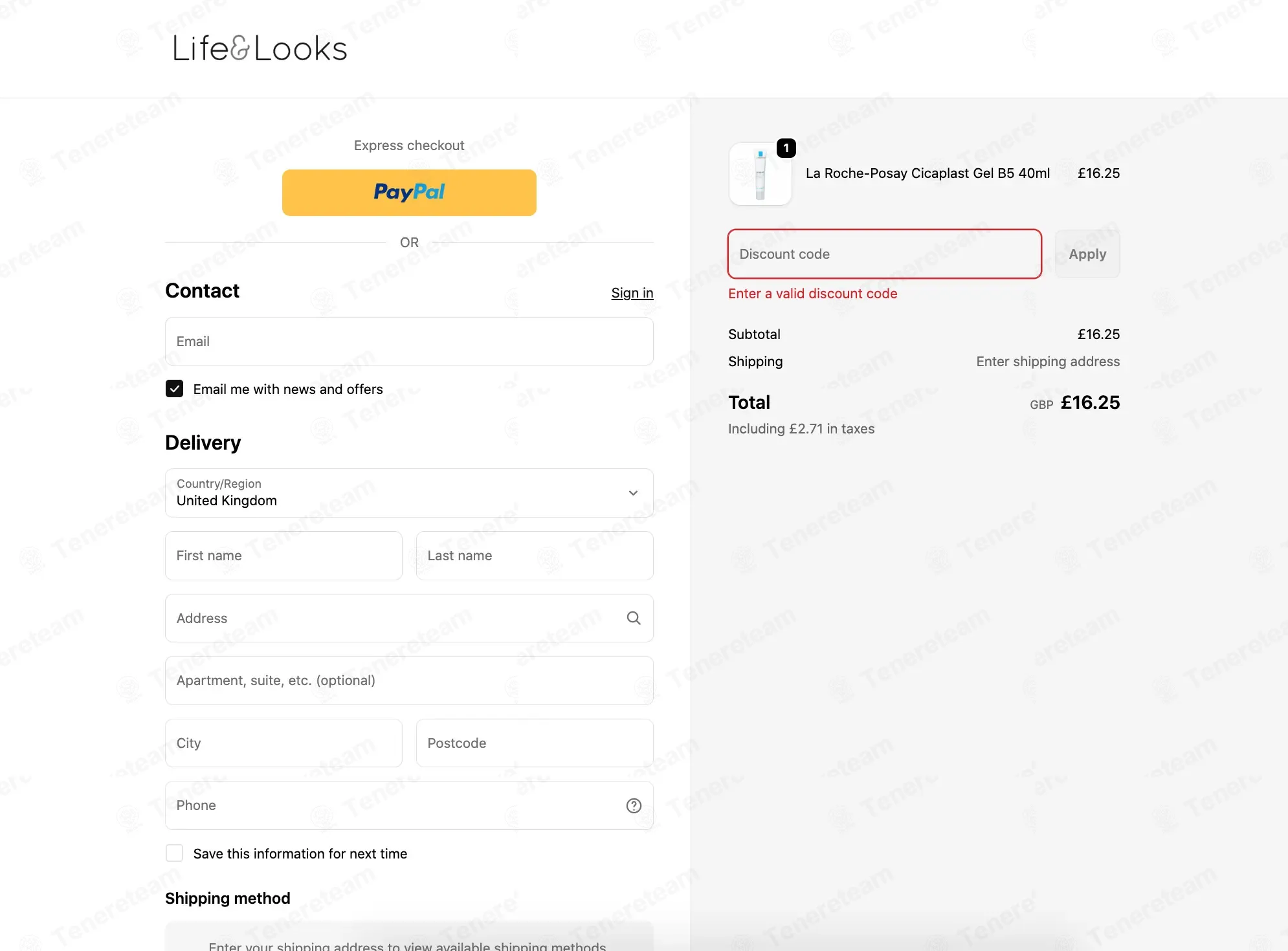Viewport: 1288px width, 951px height.
Task: Click the quantity badge on product image
Action: 786,148
